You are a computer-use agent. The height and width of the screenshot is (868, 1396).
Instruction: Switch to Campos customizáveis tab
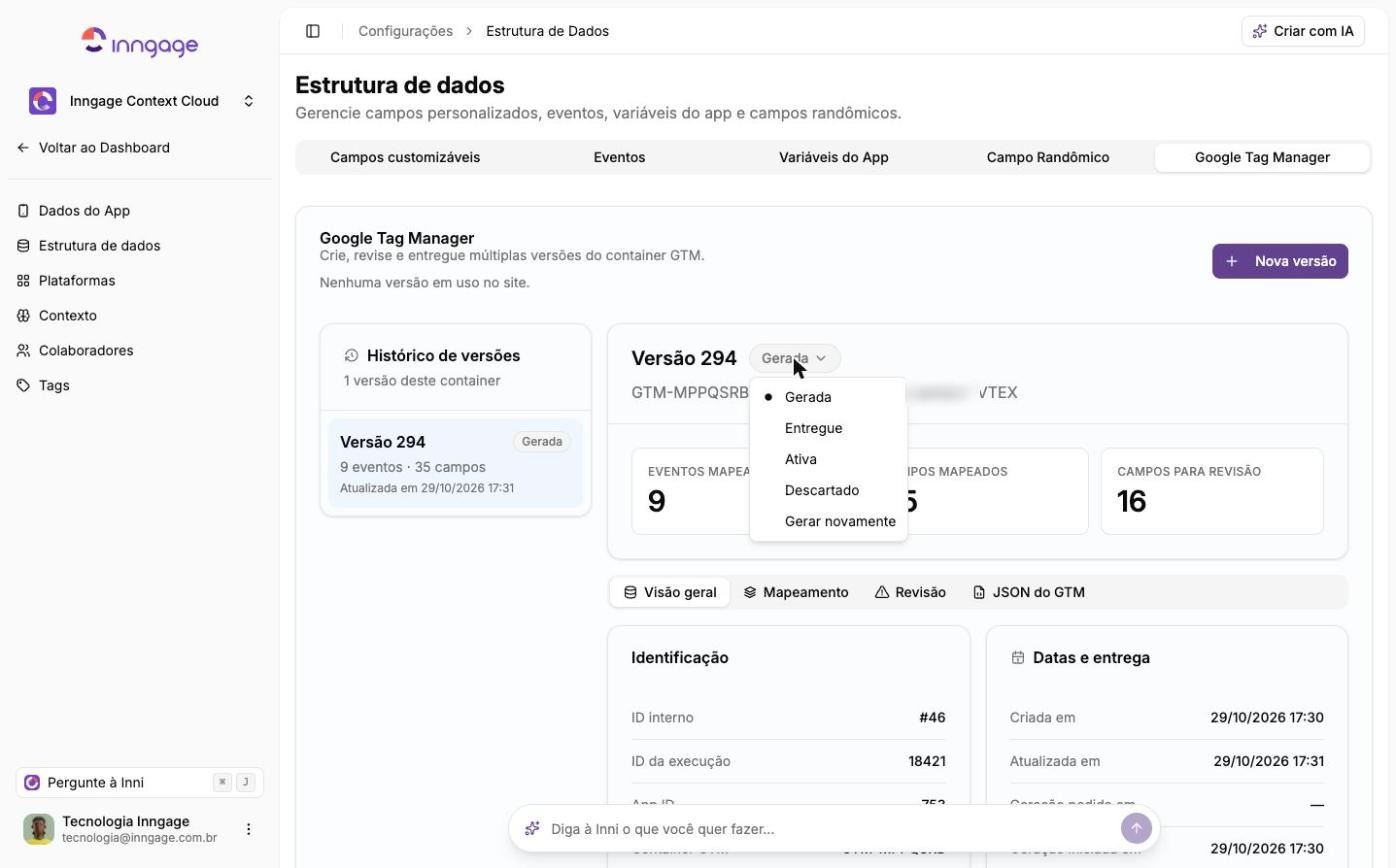click(405, 157)
